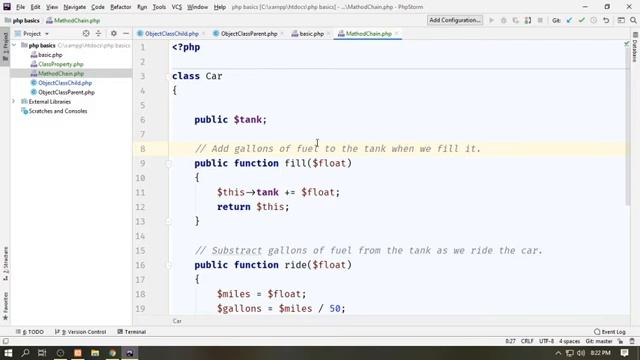This screenshot has width=640, height=360.
Task: Click the Search Everywhere magnifier icon
Action: pyautogui.click(x=633, y=20)
